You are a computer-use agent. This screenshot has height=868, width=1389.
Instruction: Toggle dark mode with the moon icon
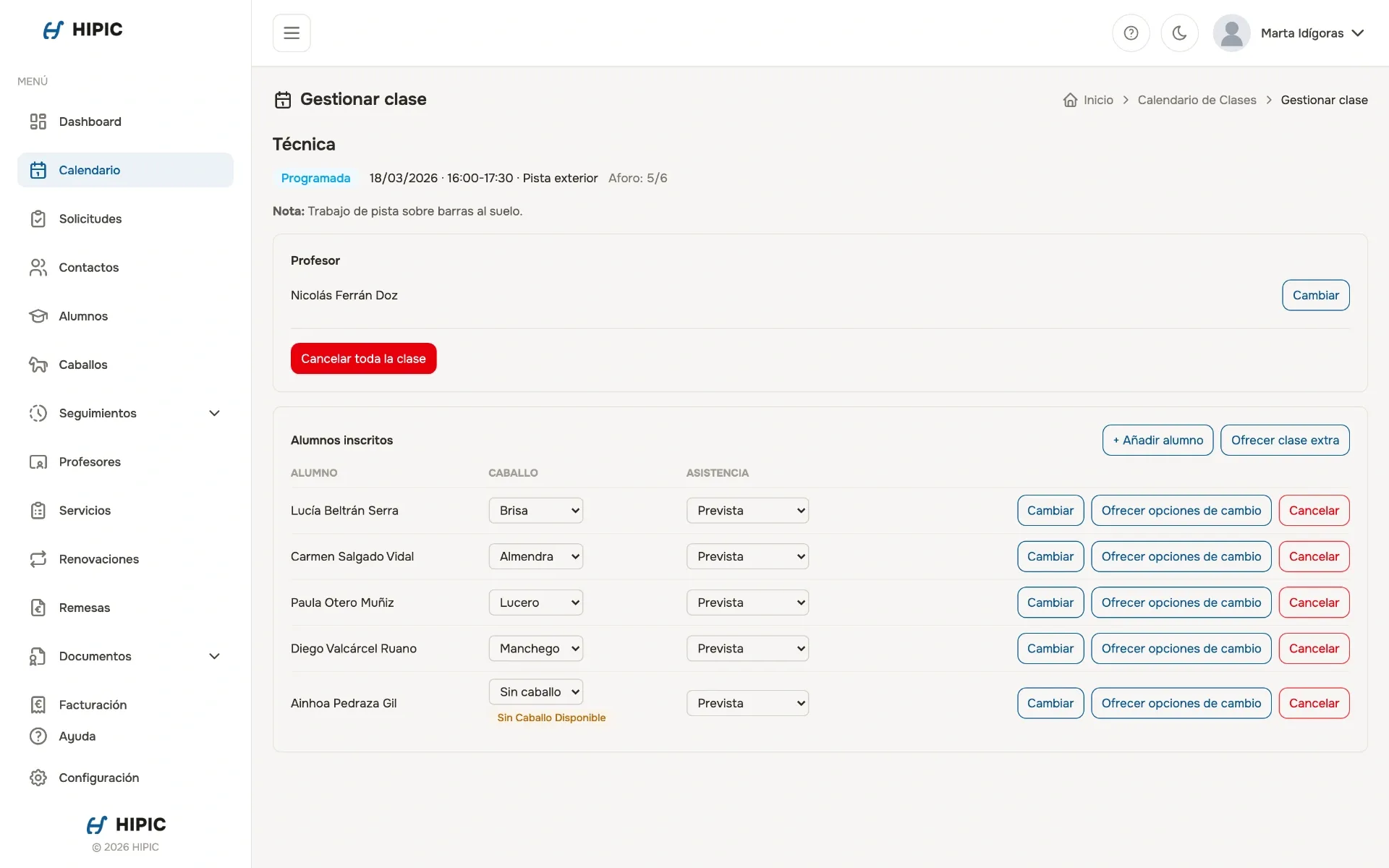[x=1179, y=33]
